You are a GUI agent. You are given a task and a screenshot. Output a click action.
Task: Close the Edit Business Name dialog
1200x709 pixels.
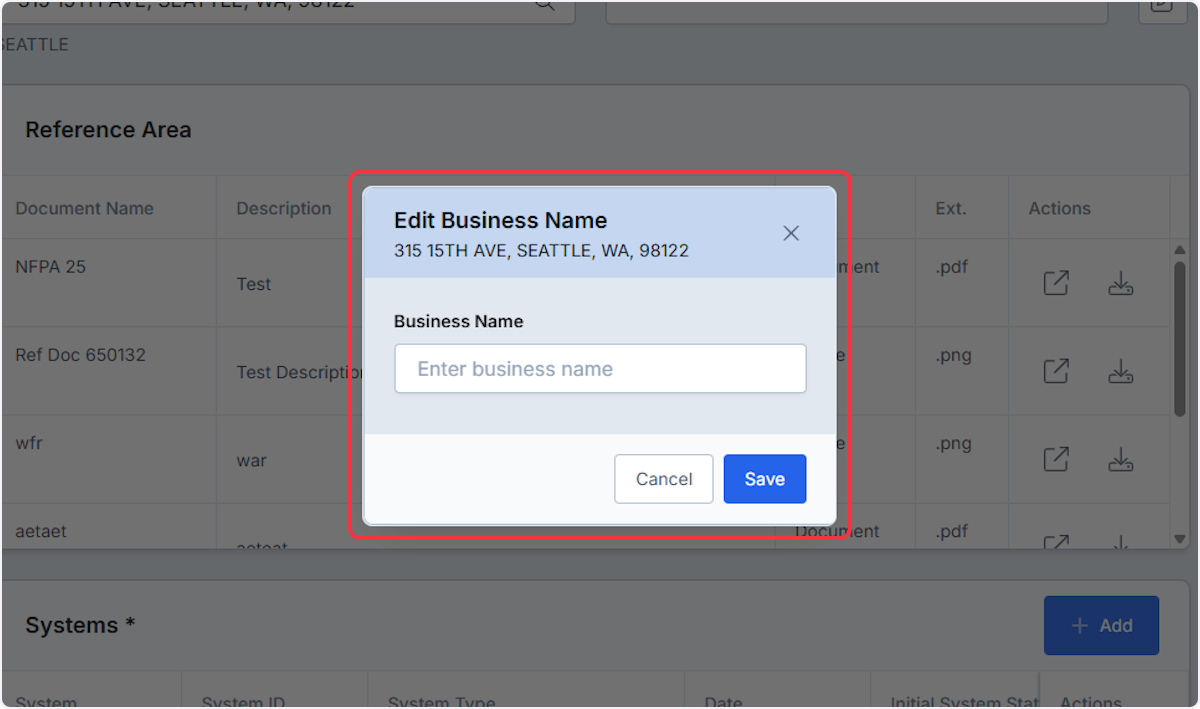(791, 233)
